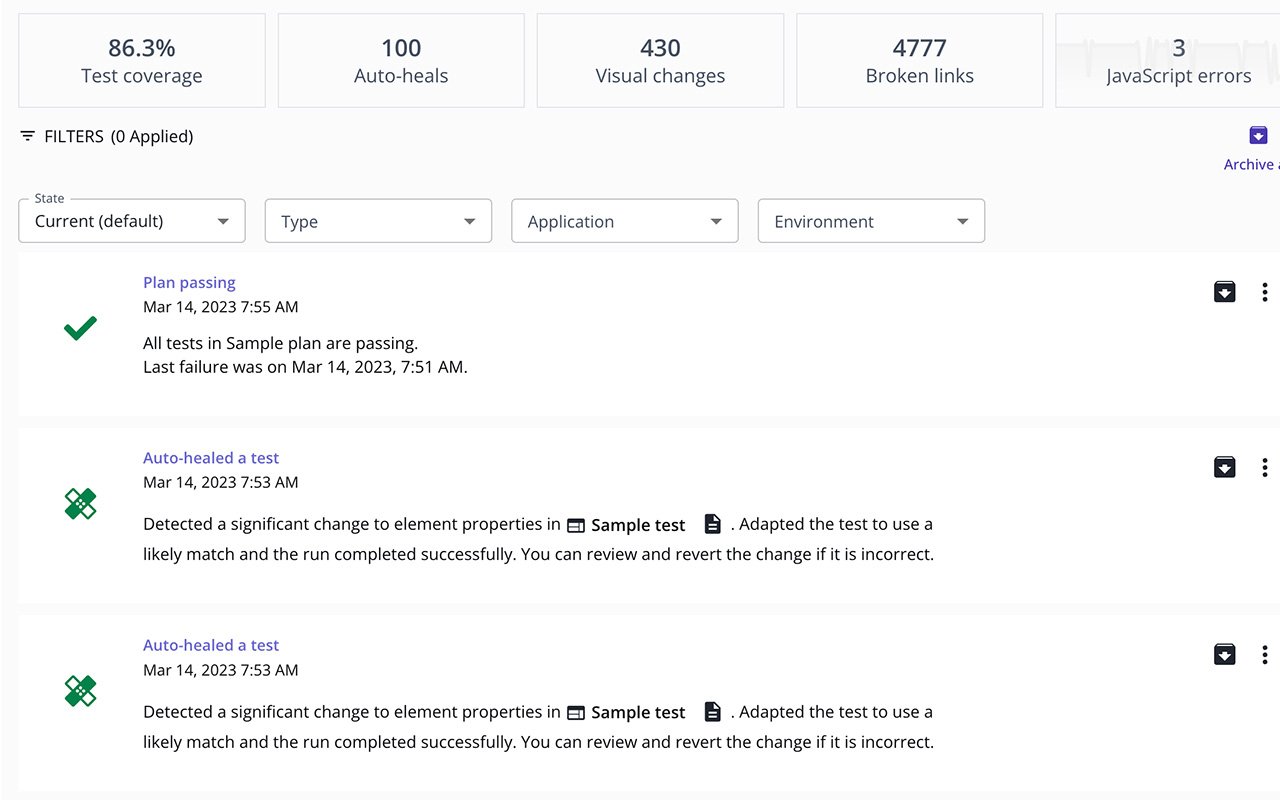Select the Broken links card

919,61
